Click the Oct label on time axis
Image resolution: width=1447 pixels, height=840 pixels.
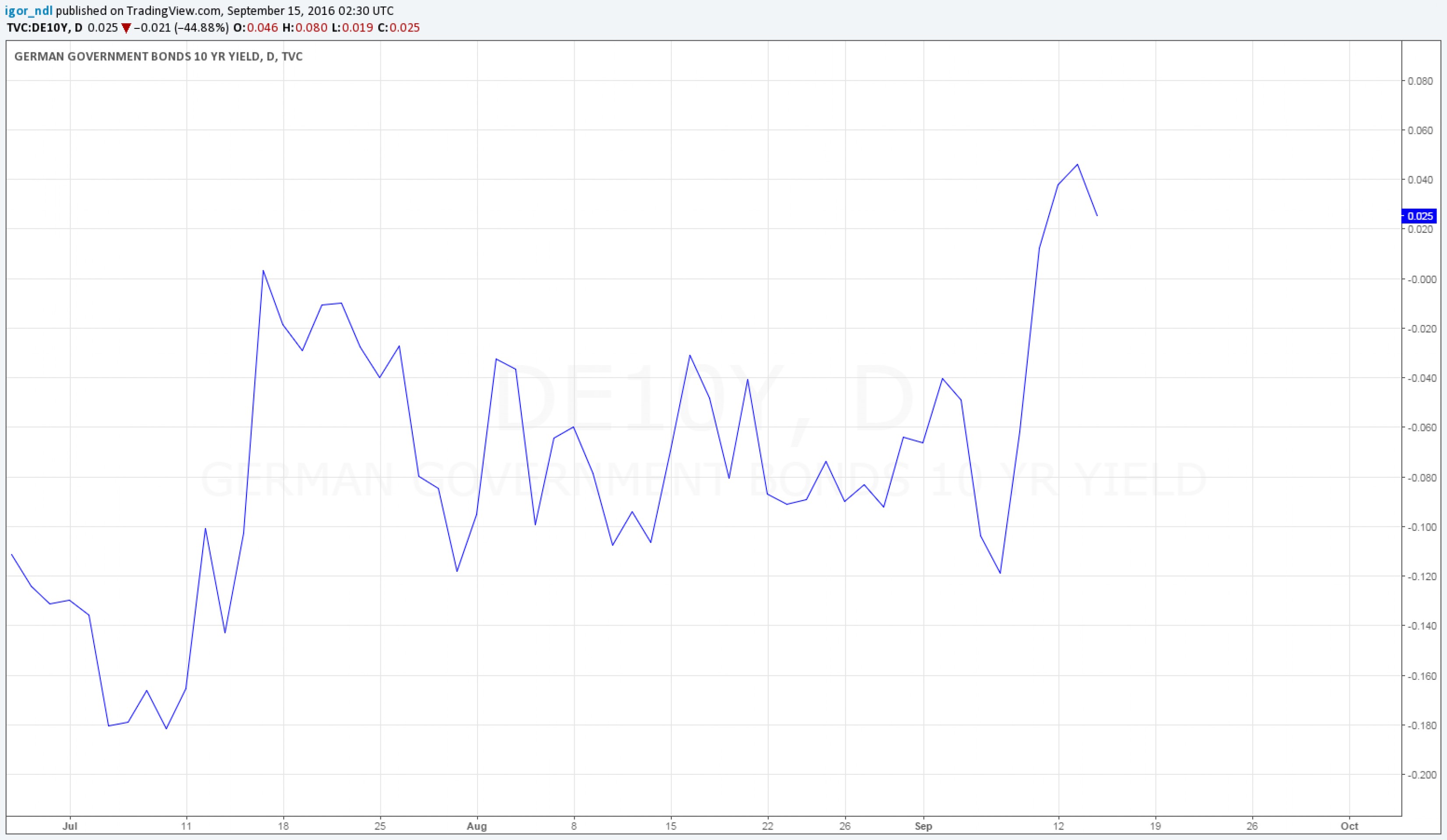[1349, 826]
